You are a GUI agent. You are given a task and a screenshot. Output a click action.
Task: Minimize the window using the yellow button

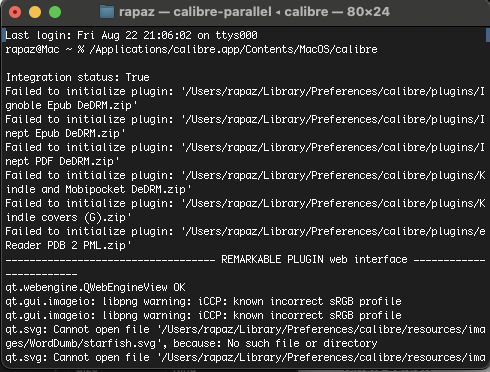point(35,12)
